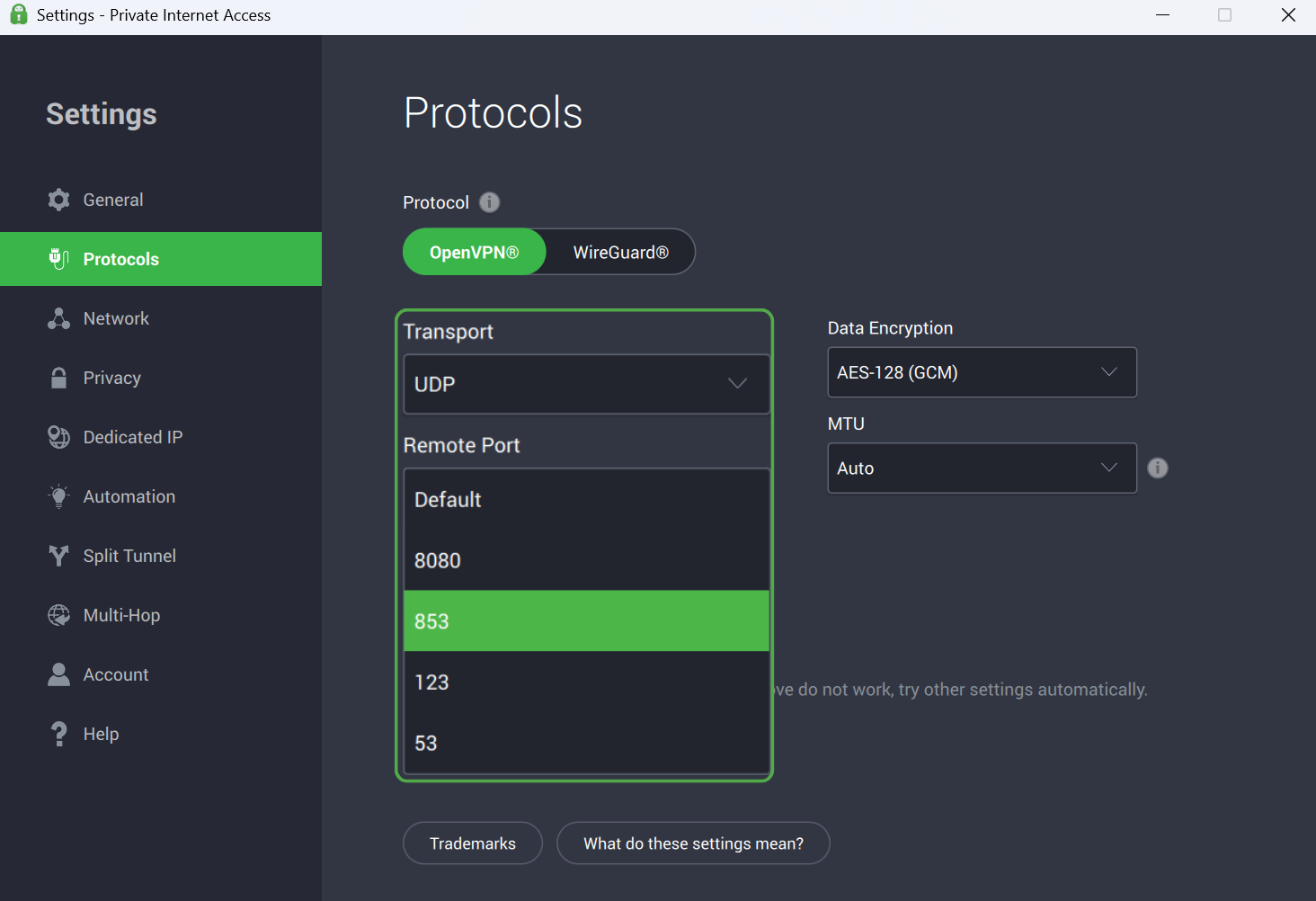Click the Help question mark icon
1316x901 pixels.
(58, 734)
